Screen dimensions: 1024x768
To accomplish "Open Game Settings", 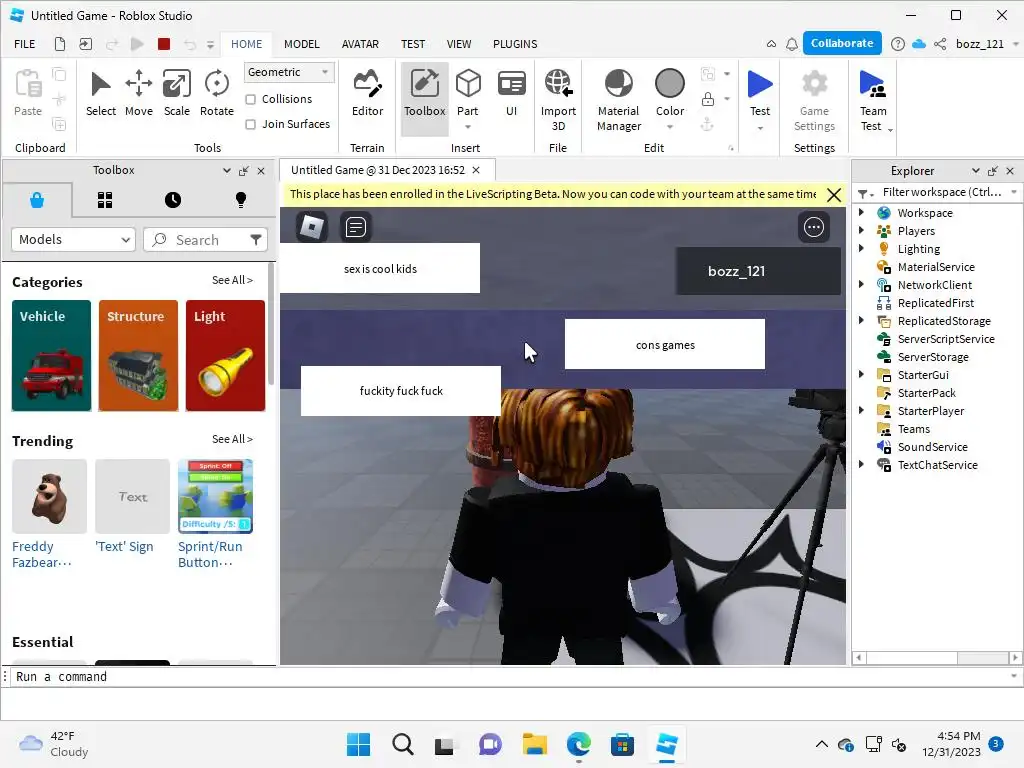I will click(x=814, y=100).
